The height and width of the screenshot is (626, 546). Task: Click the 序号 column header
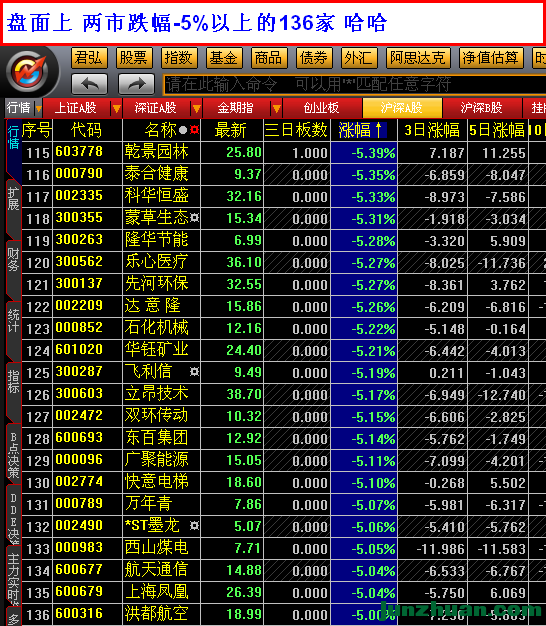pyautogui.click(x=37, y=130)
